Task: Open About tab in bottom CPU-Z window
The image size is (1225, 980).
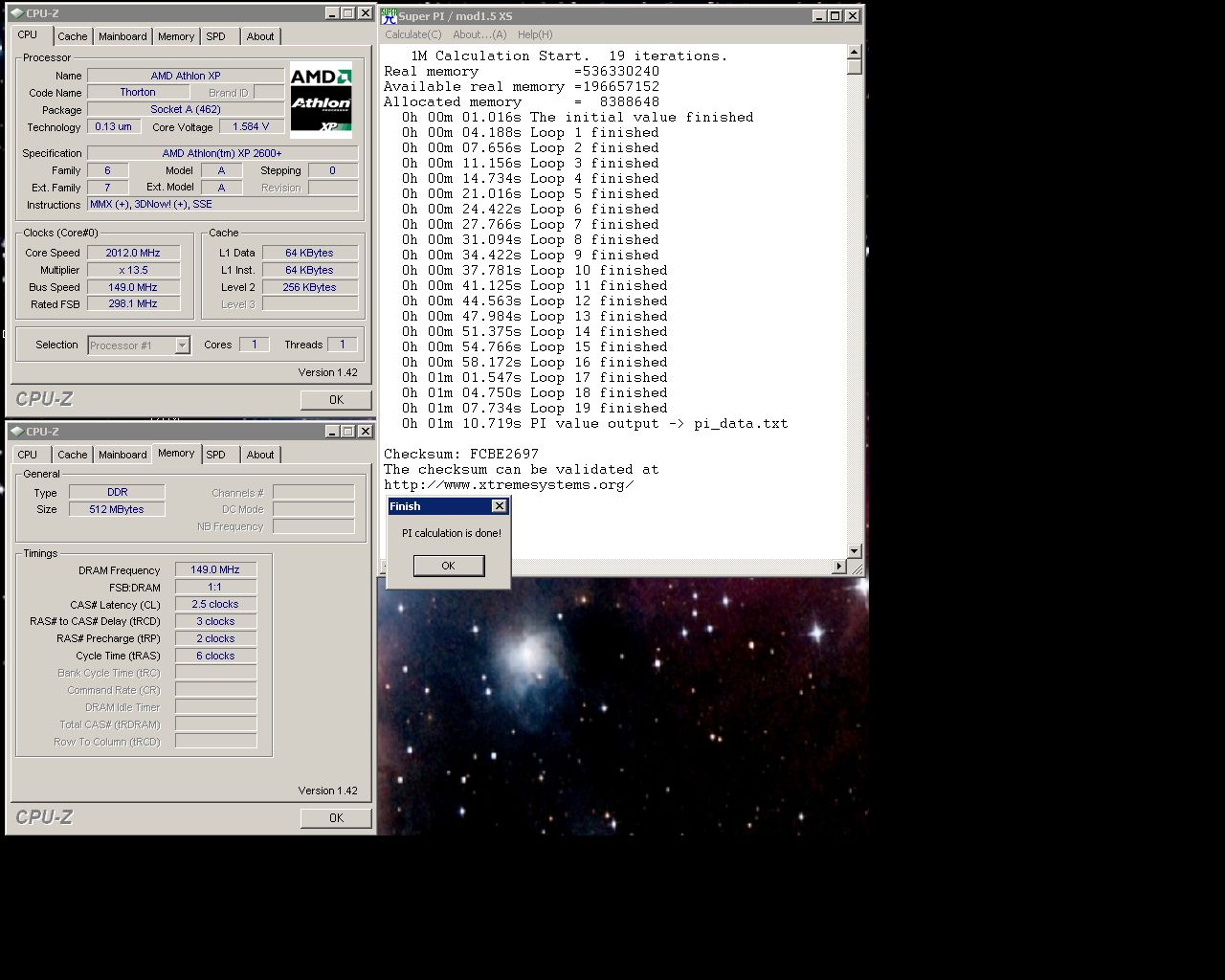Action: coord(260,455)
